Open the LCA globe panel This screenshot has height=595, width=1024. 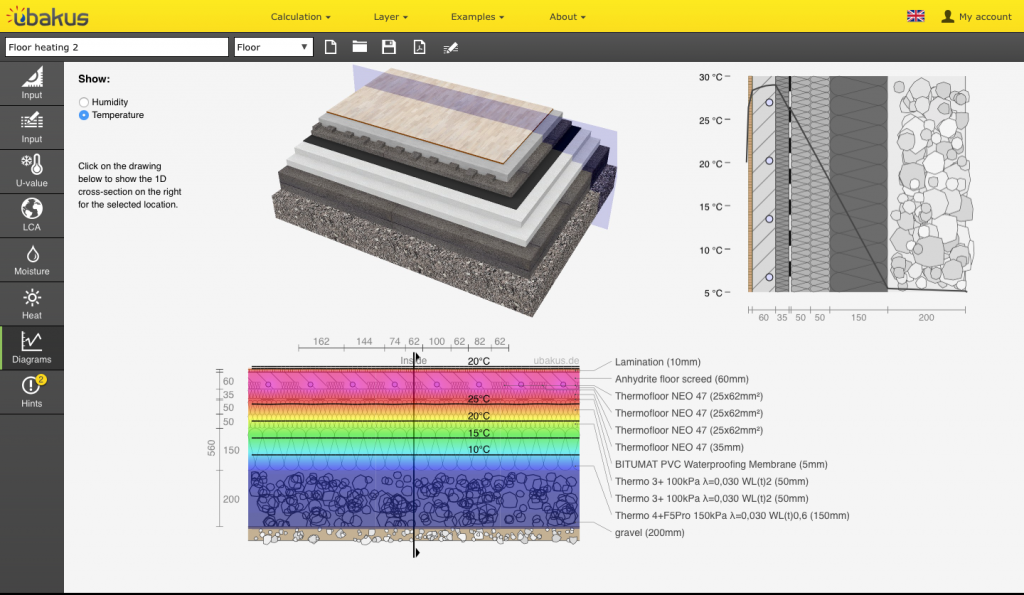tap(31, 215)
